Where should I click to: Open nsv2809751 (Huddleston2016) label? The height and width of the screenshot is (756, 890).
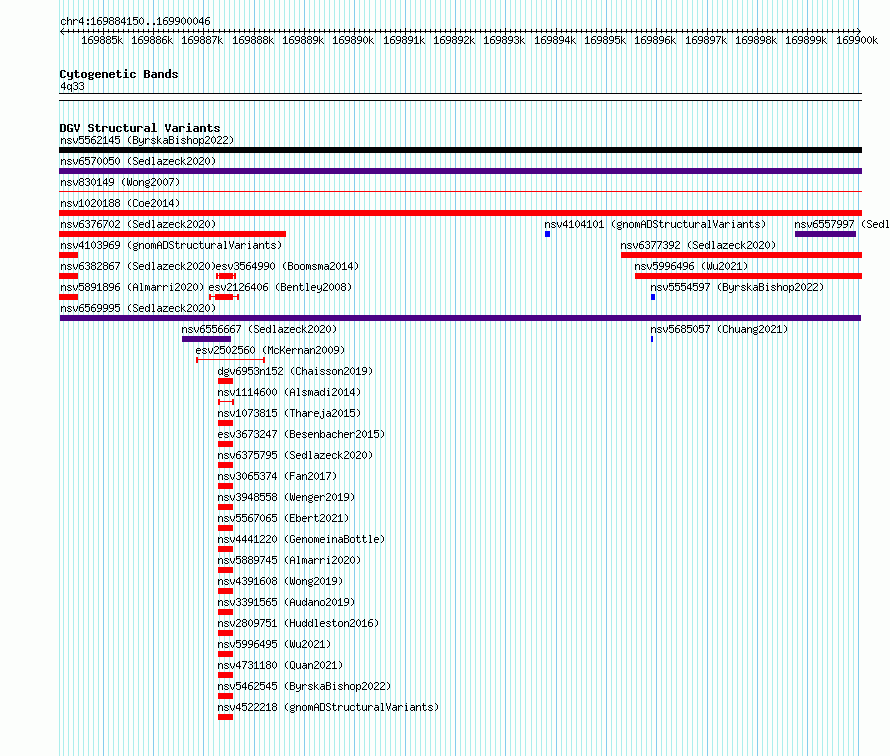(298, 623)
